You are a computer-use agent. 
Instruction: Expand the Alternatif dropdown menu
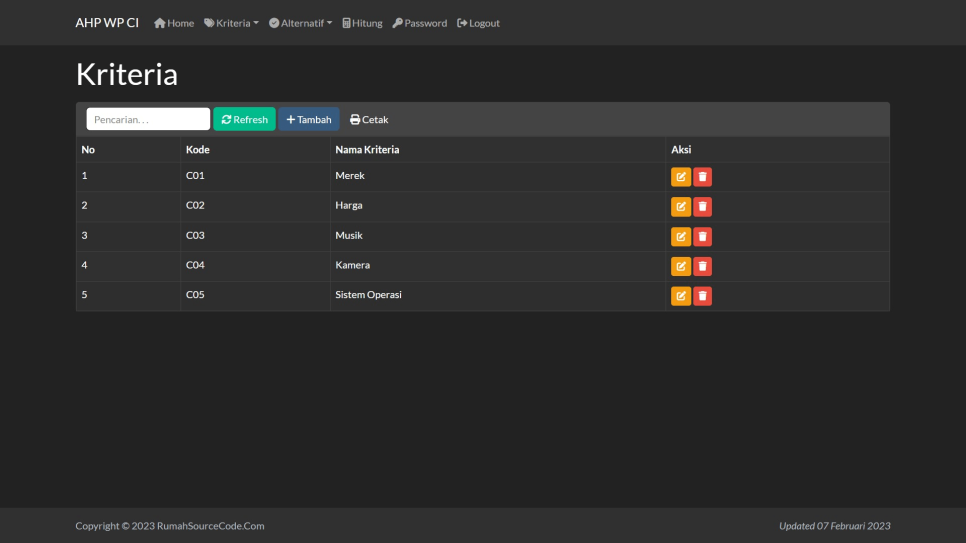click(301, 23)
